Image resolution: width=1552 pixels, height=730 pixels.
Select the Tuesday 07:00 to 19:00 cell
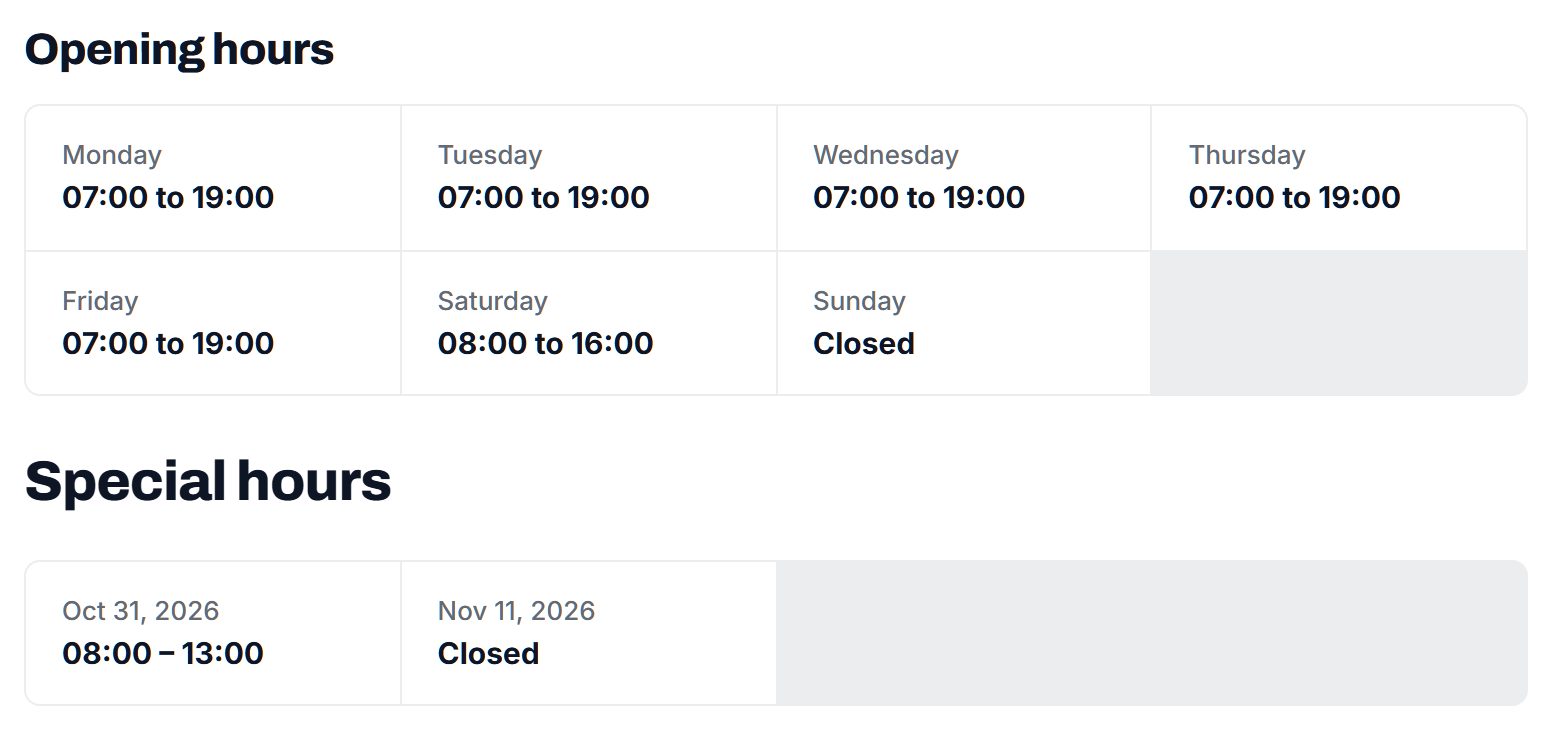pos(589,178)
